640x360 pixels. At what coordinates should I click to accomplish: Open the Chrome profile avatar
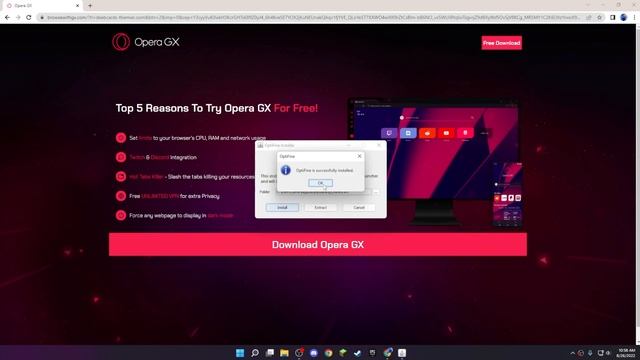[x=623, y=18]
